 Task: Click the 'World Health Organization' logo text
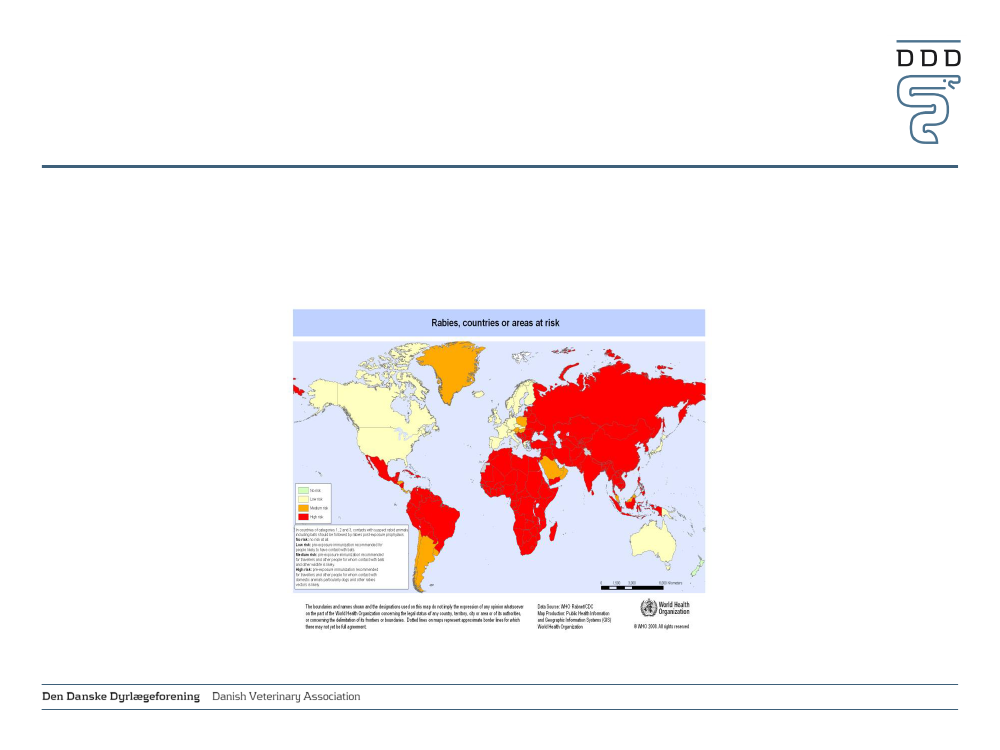(x=674, y=608)
